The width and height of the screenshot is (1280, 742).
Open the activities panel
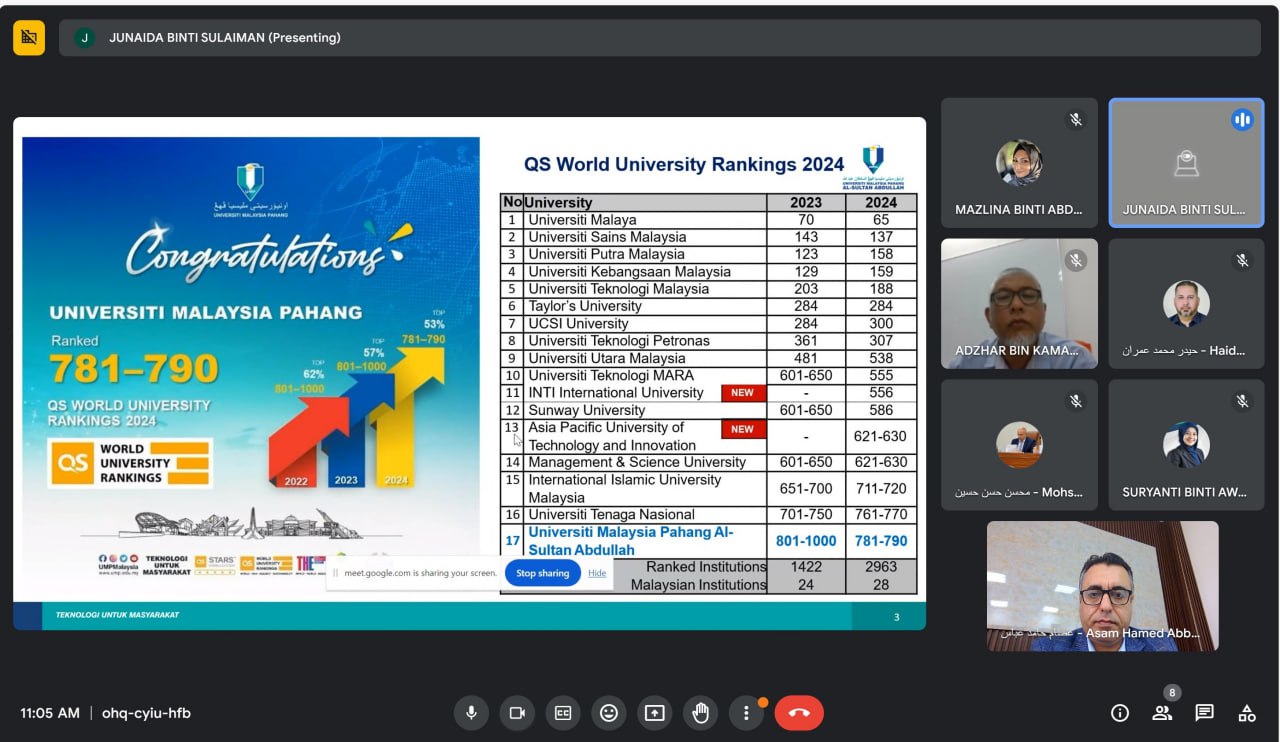(1247, 713)
